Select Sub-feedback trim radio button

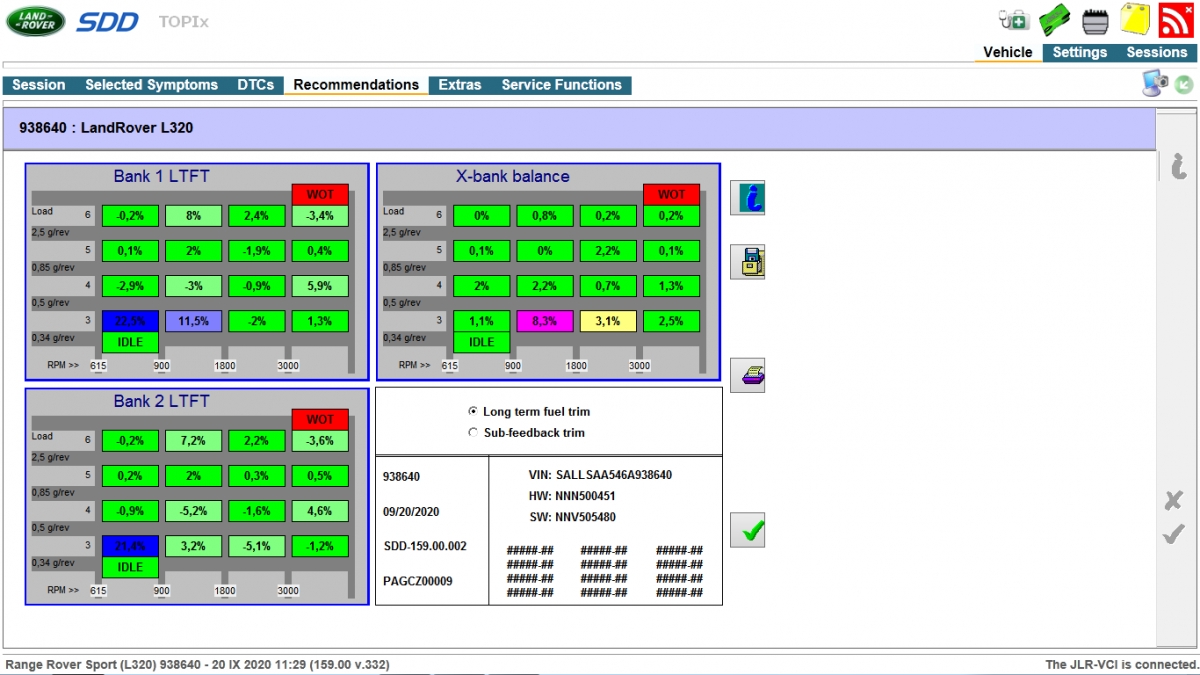coord(473,433)
